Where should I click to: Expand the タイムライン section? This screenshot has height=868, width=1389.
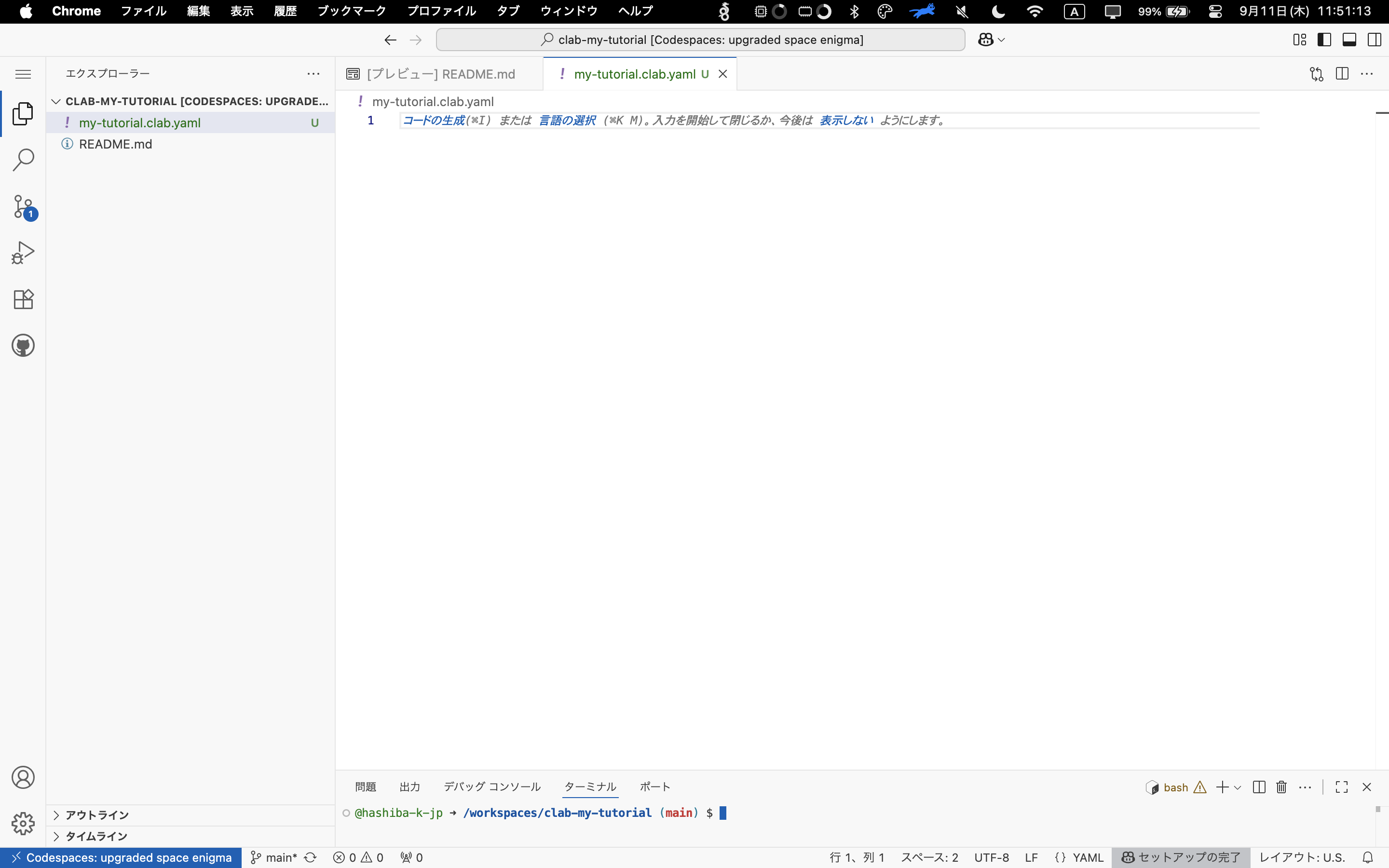click(x=96, y=837)
